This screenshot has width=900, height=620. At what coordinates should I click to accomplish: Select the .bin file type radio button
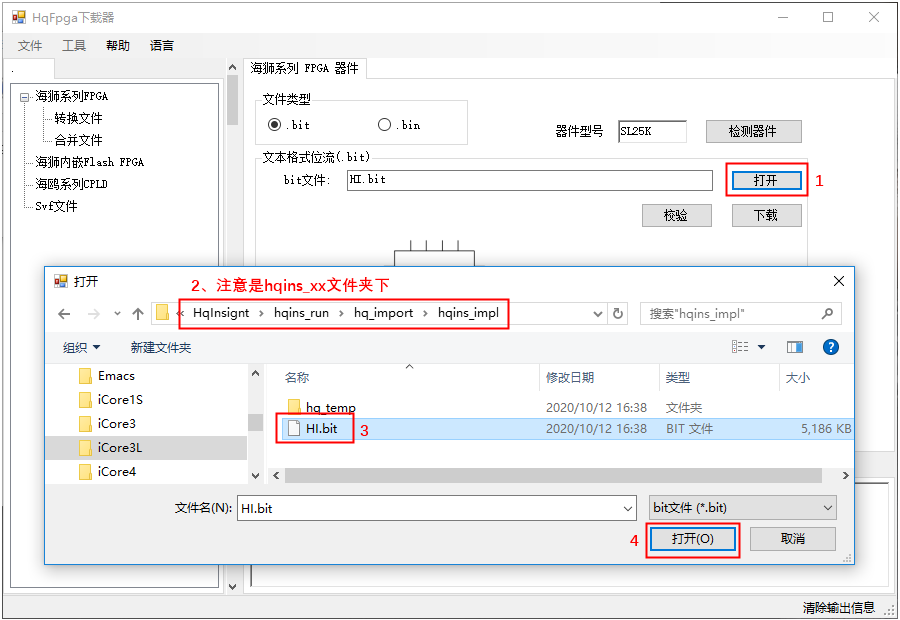(385, 125)
